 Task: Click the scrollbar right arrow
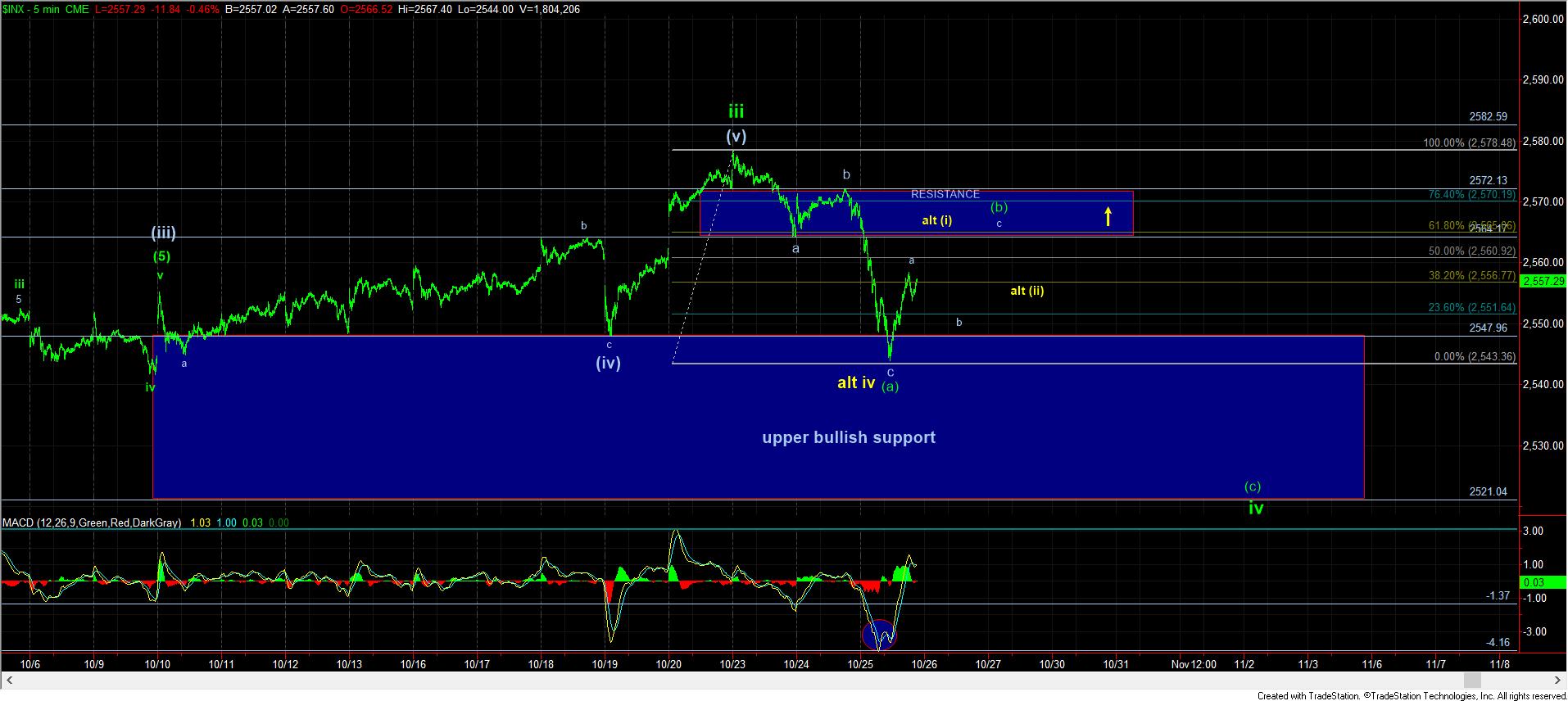point(1557,681)
